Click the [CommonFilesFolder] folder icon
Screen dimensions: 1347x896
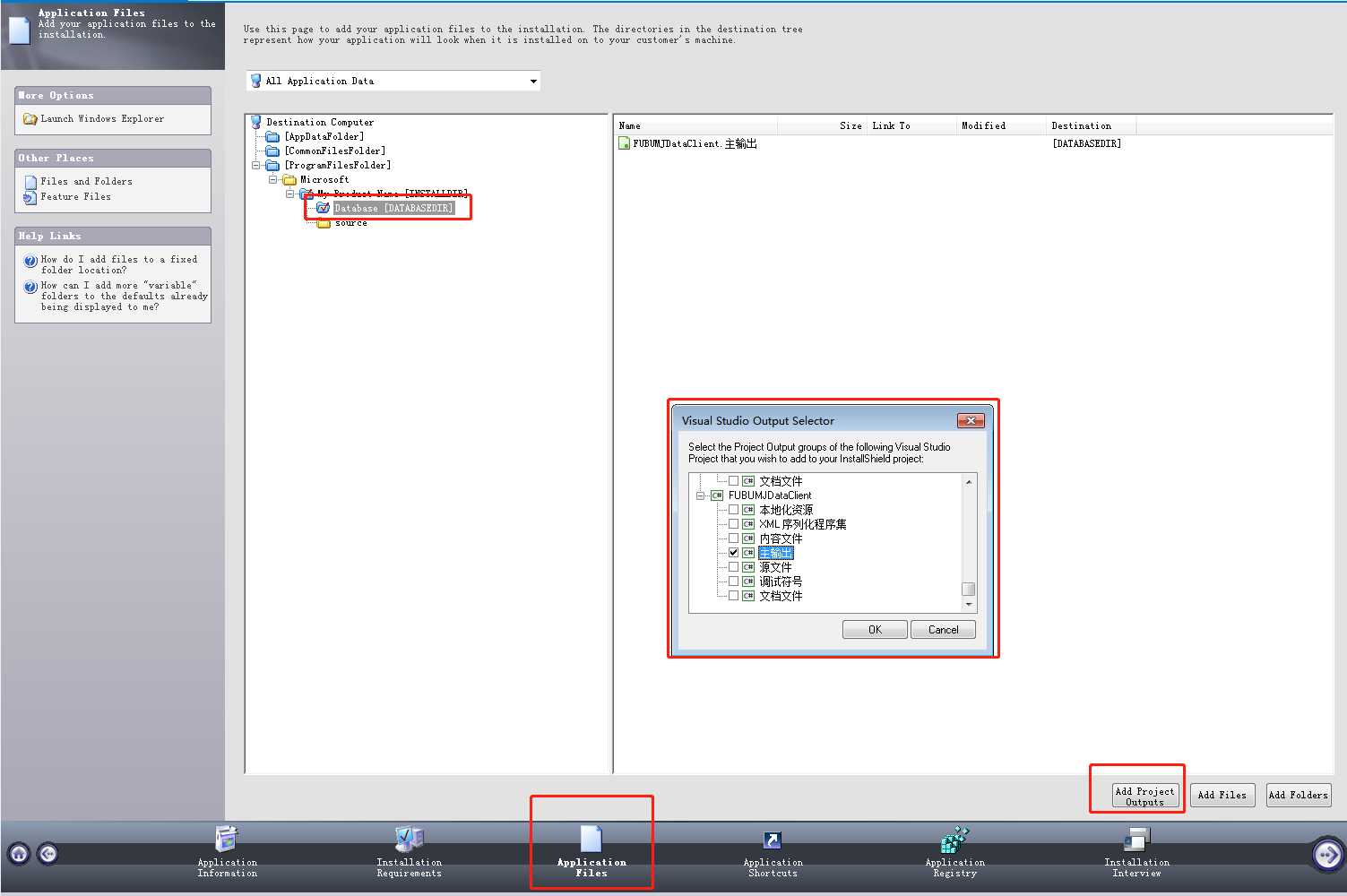(272, 151)
